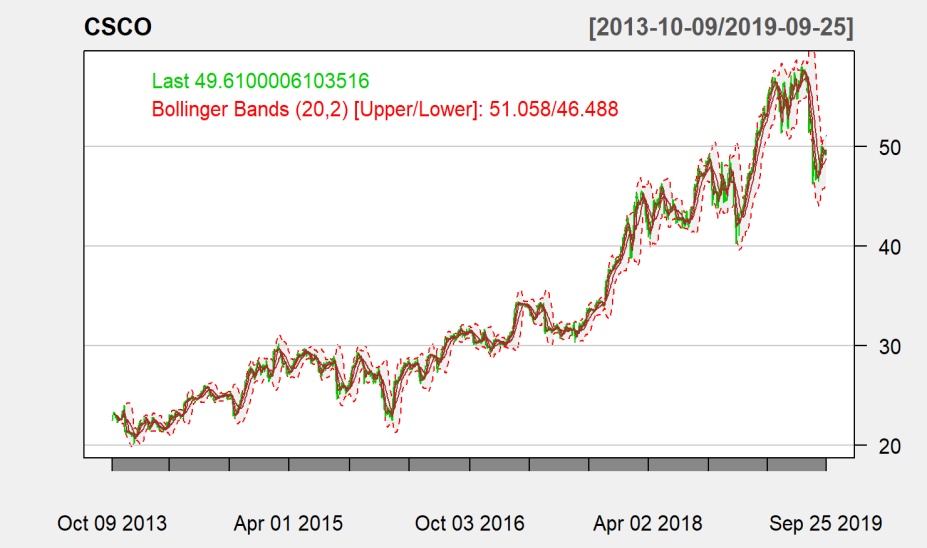Click the first price point at chart's left start
The image size is (927, 548).
tap(112, 415)
